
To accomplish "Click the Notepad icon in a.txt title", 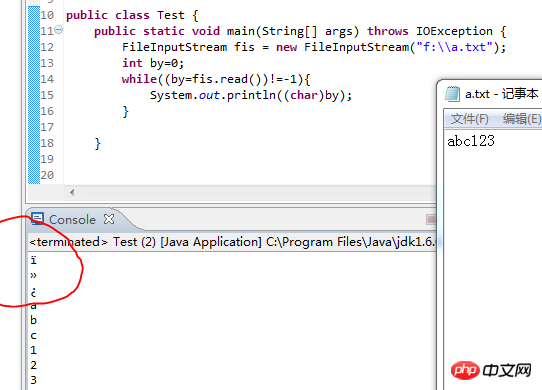I will coord(452,94).
